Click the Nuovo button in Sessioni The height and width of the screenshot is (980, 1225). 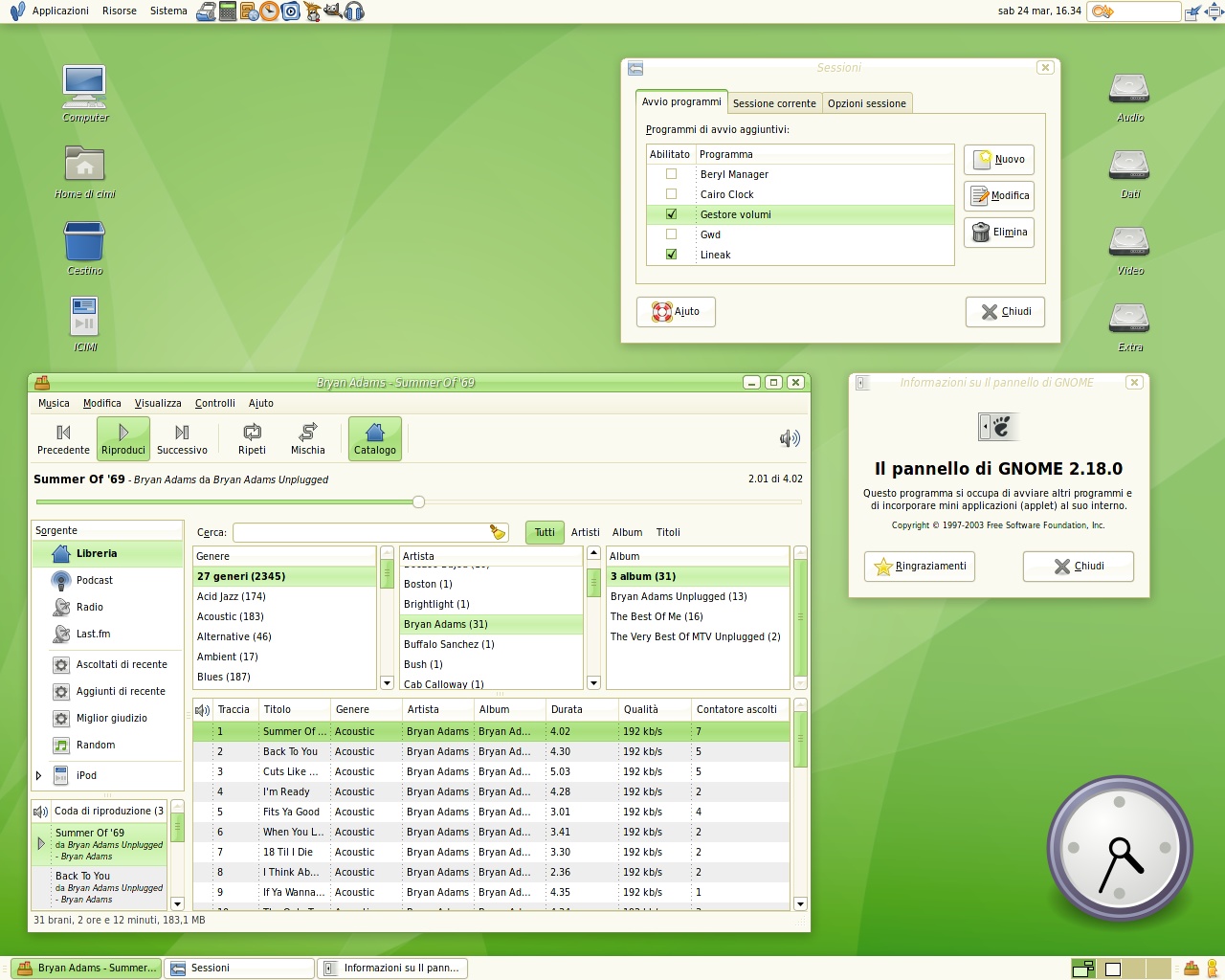coord(999,160)
